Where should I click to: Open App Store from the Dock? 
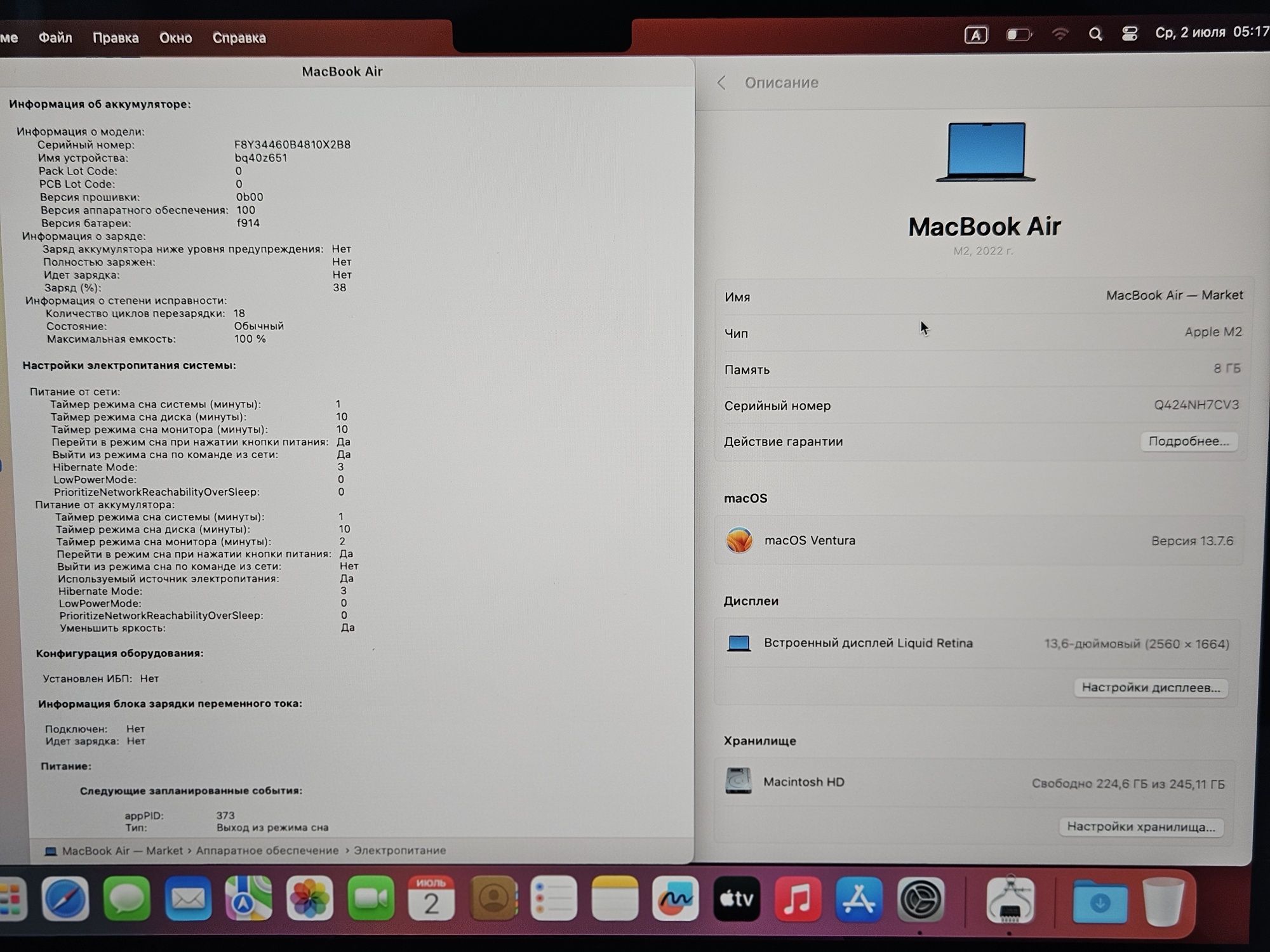[x=859, y=899]
